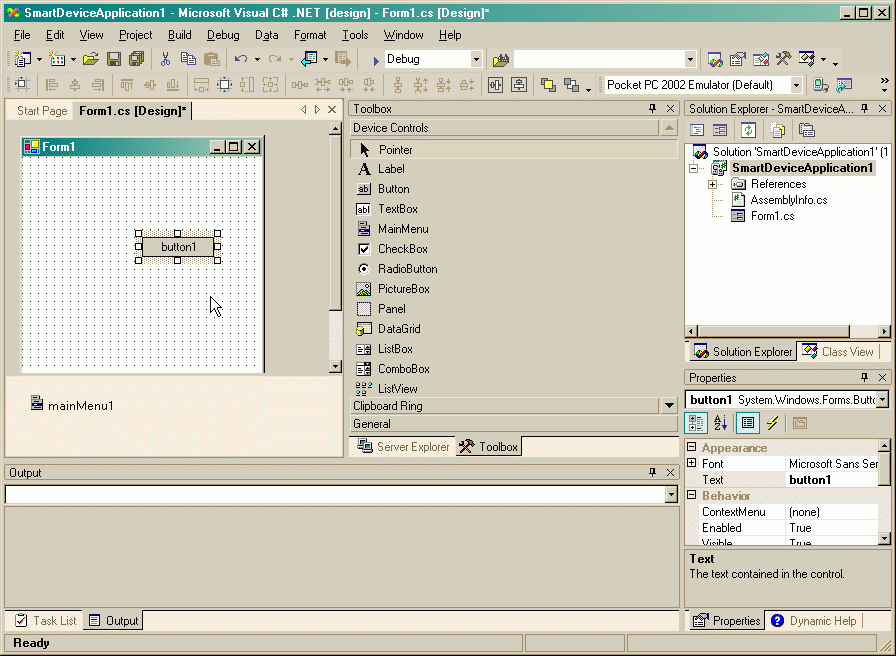Expand the References node in Solution Explorer
This screenshot has height=656, width=896.
[x=712, y=184]
